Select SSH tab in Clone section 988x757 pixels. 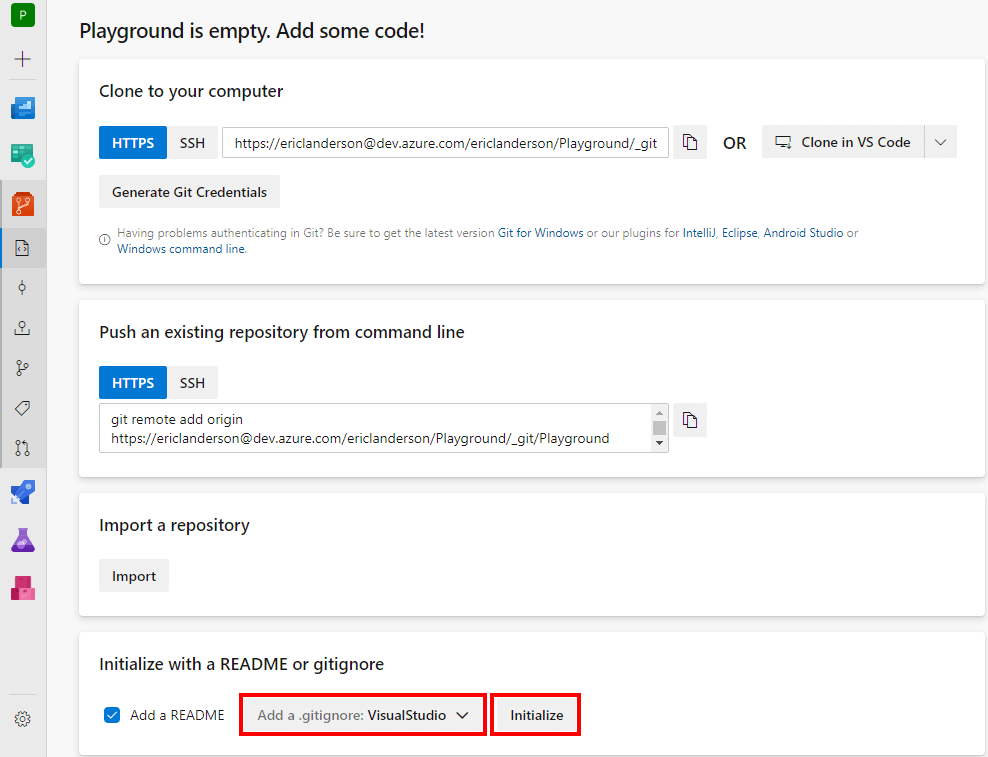point(192,142)
